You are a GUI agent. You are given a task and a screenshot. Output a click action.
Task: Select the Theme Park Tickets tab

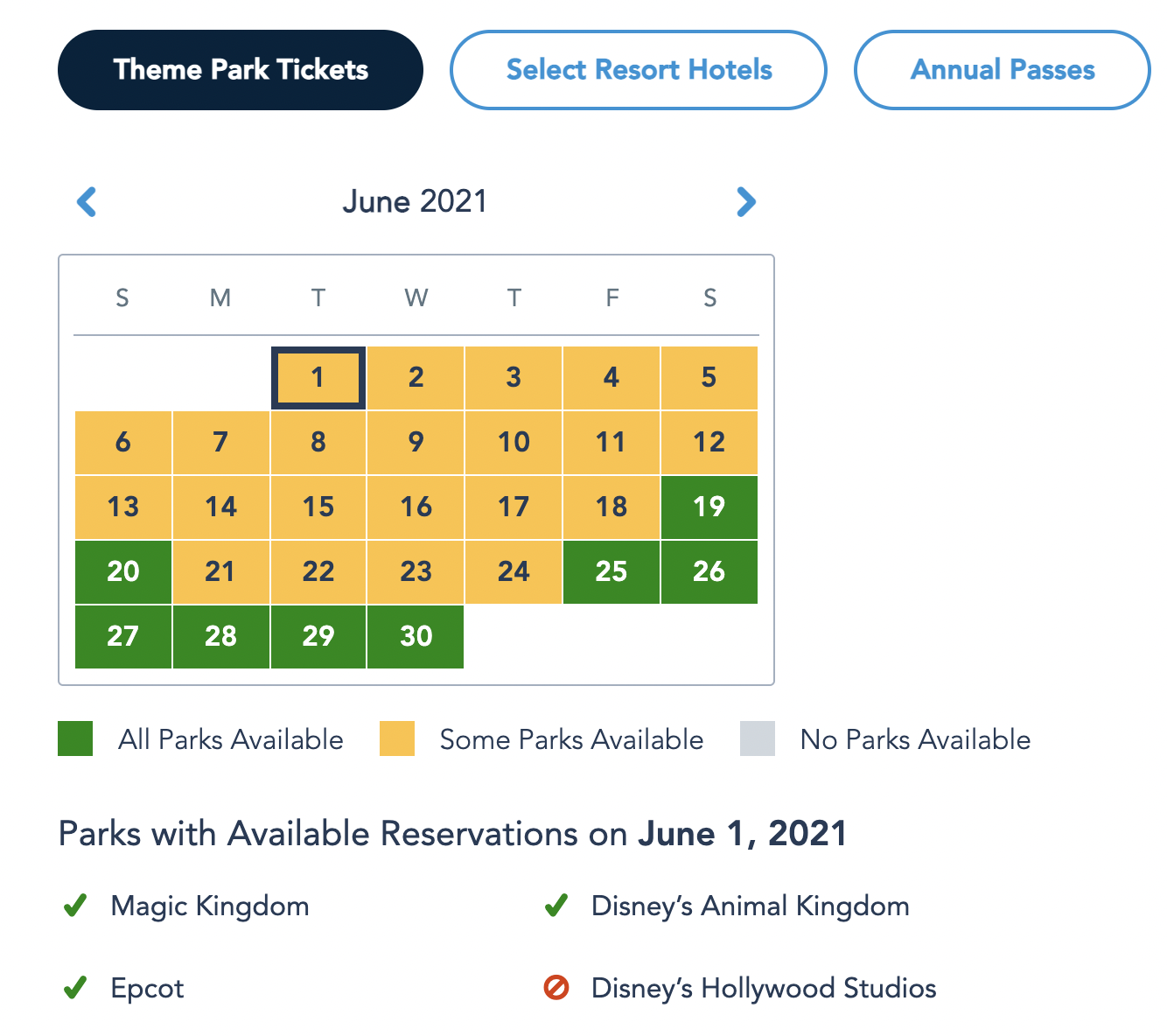coord(241,70)
